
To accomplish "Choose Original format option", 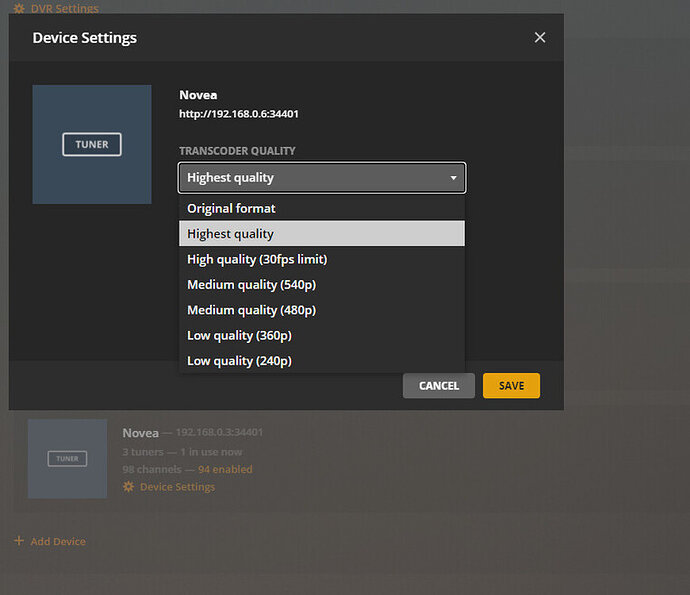I will [322, 208].
